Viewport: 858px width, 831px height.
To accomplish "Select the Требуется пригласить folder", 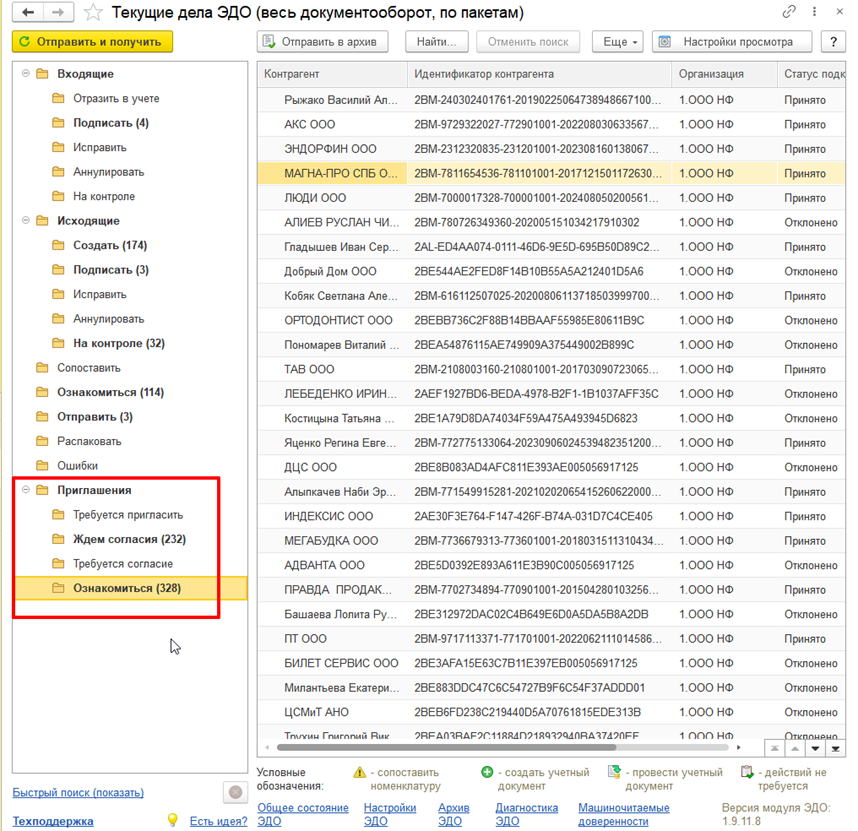I will (x=128, y=515).
